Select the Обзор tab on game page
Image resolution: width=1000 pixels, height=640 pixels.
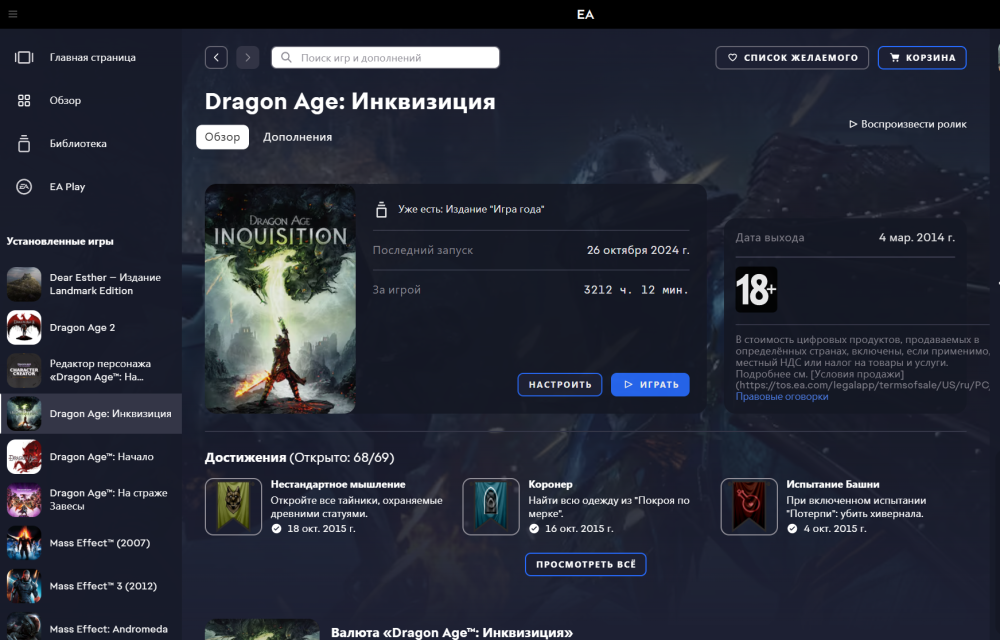222,137
